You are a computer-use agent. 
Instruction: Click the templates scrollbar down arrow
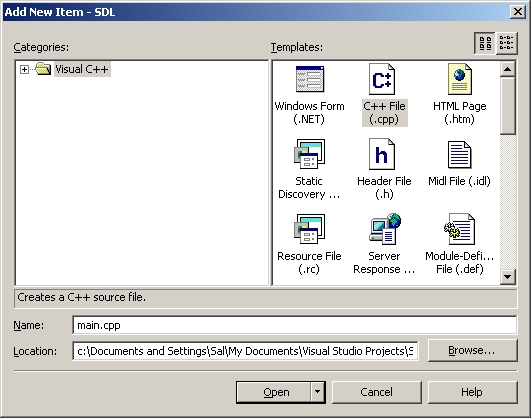(508, 277)
